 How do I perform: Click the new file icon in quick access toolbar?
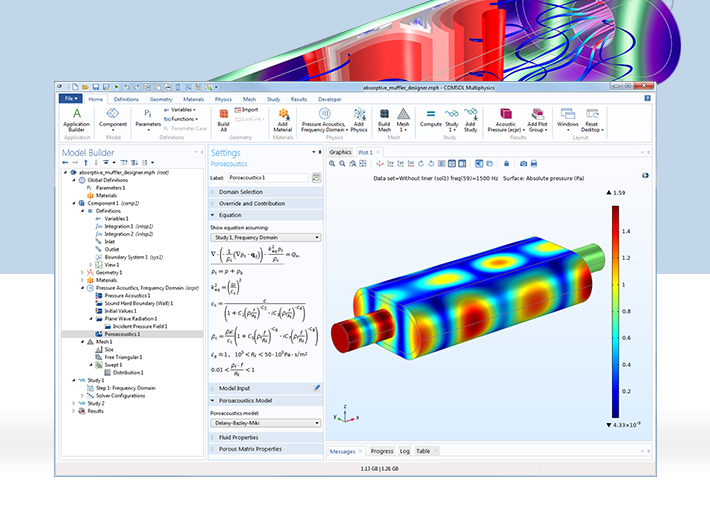[75, 86]
